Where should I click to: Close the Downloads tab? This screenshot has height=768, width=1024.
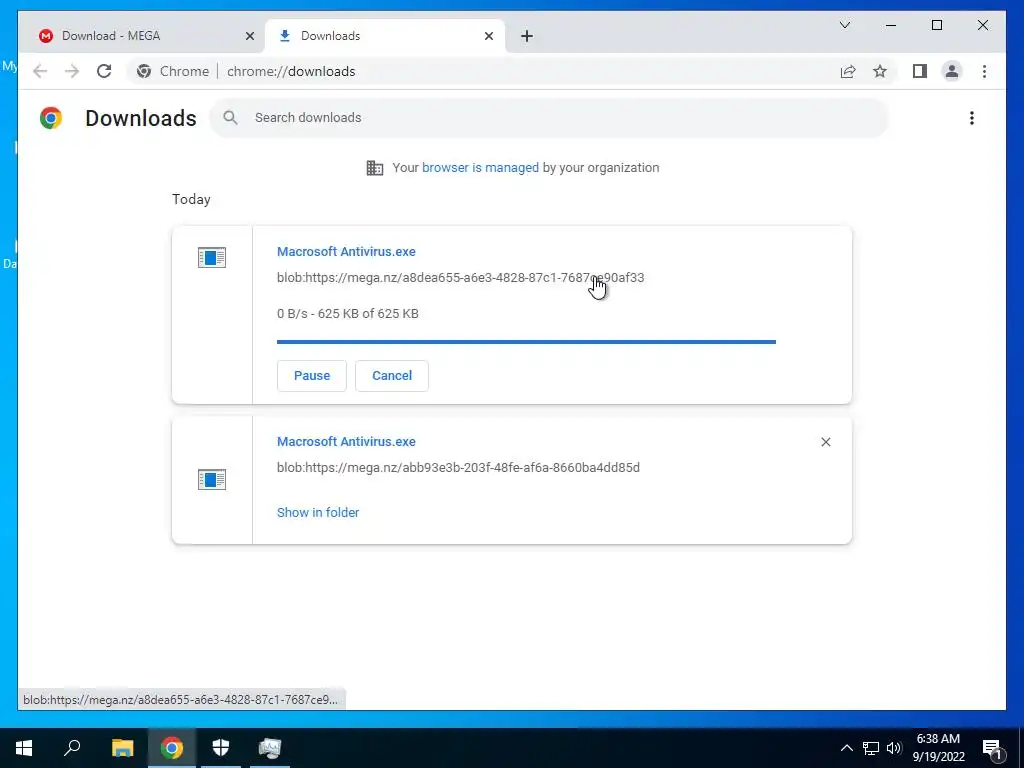click(x=488, y=36)
